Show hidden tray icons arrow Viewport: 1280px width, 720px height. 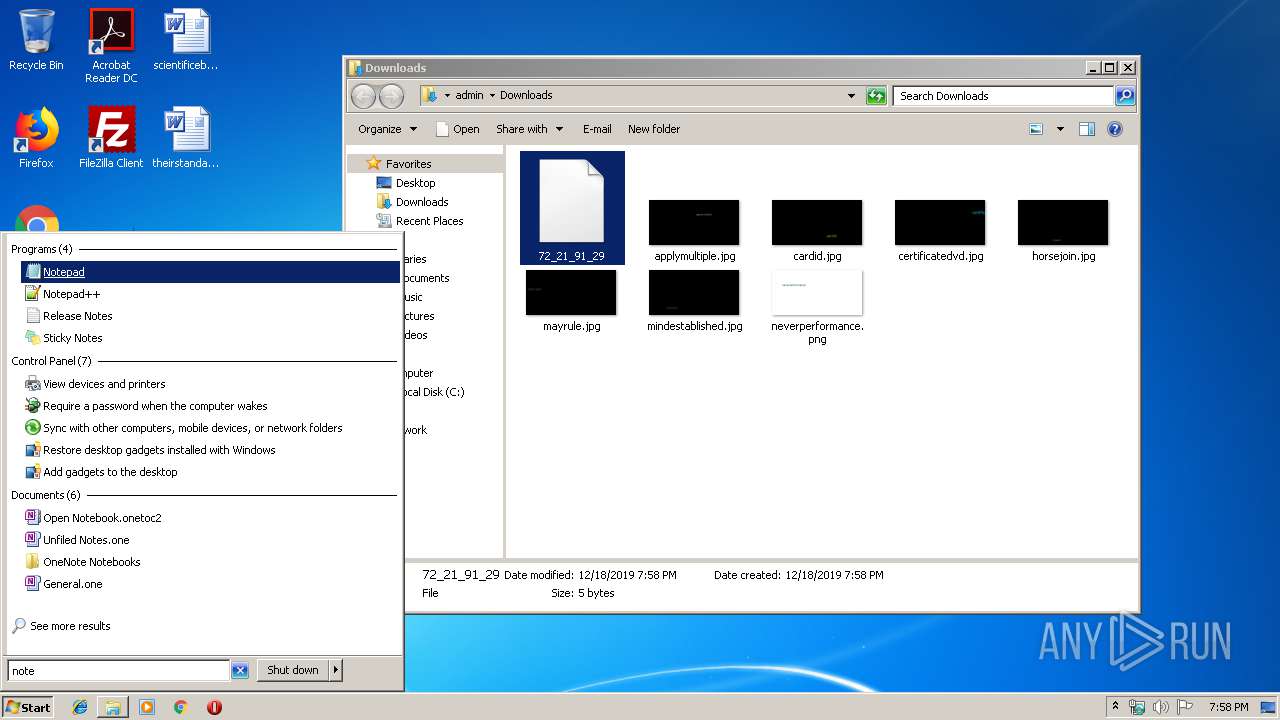(x=1116, y=707)
